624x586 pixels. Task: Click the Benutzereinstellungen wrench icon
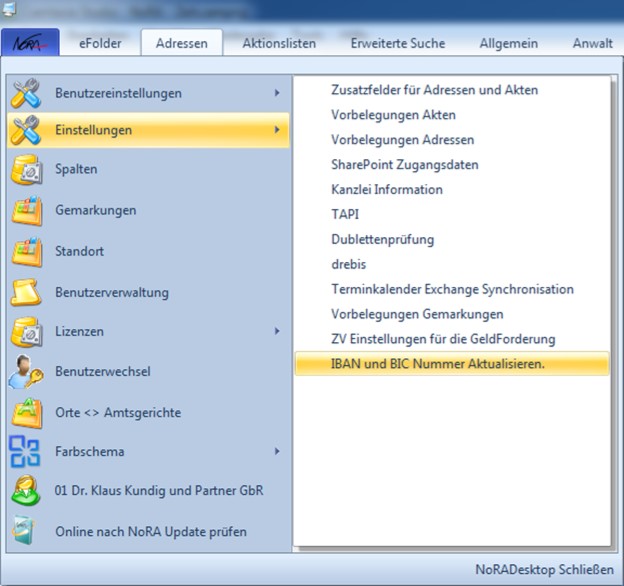[26, 93]
